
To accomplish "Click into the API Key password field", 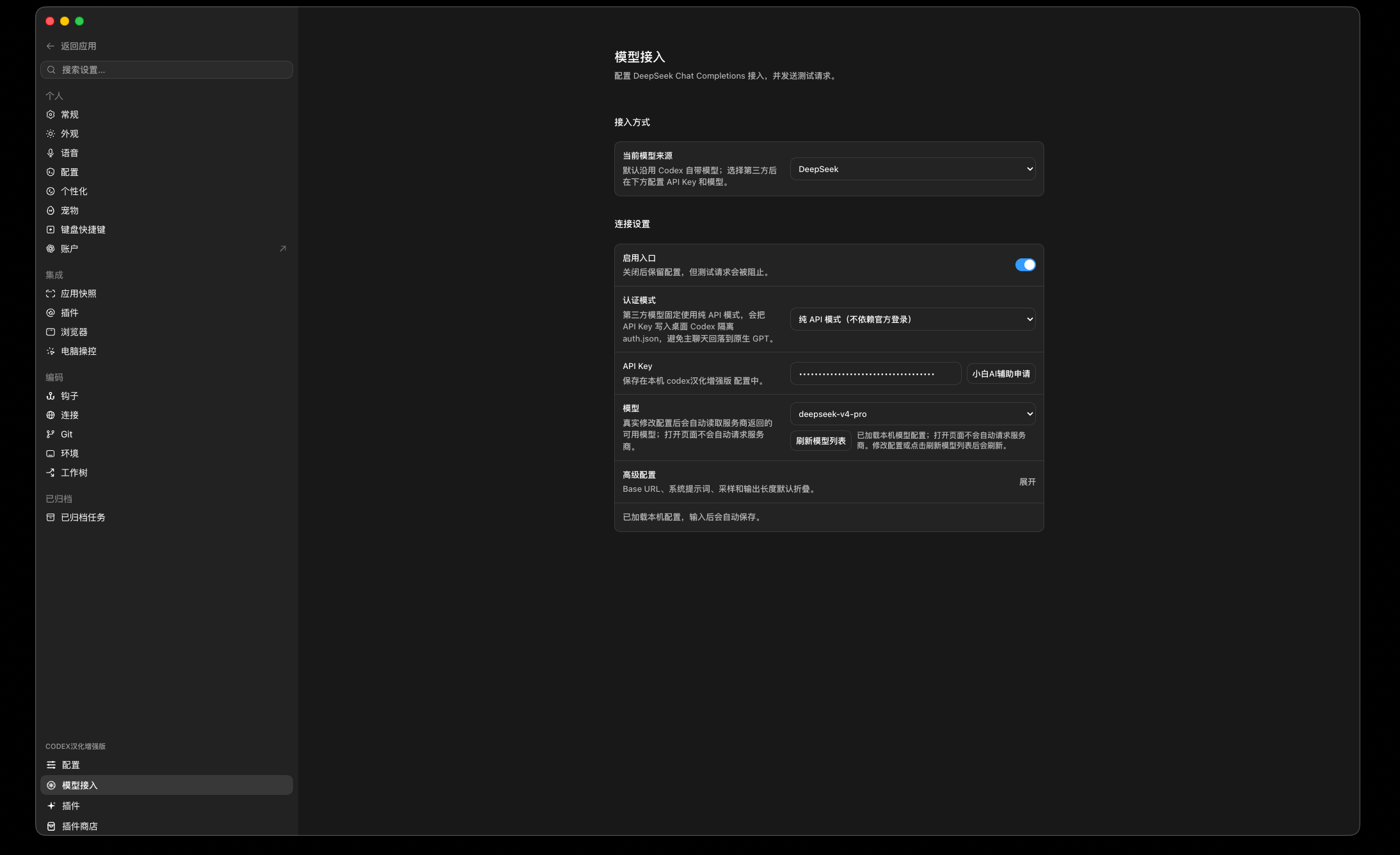I will point(875,373).
